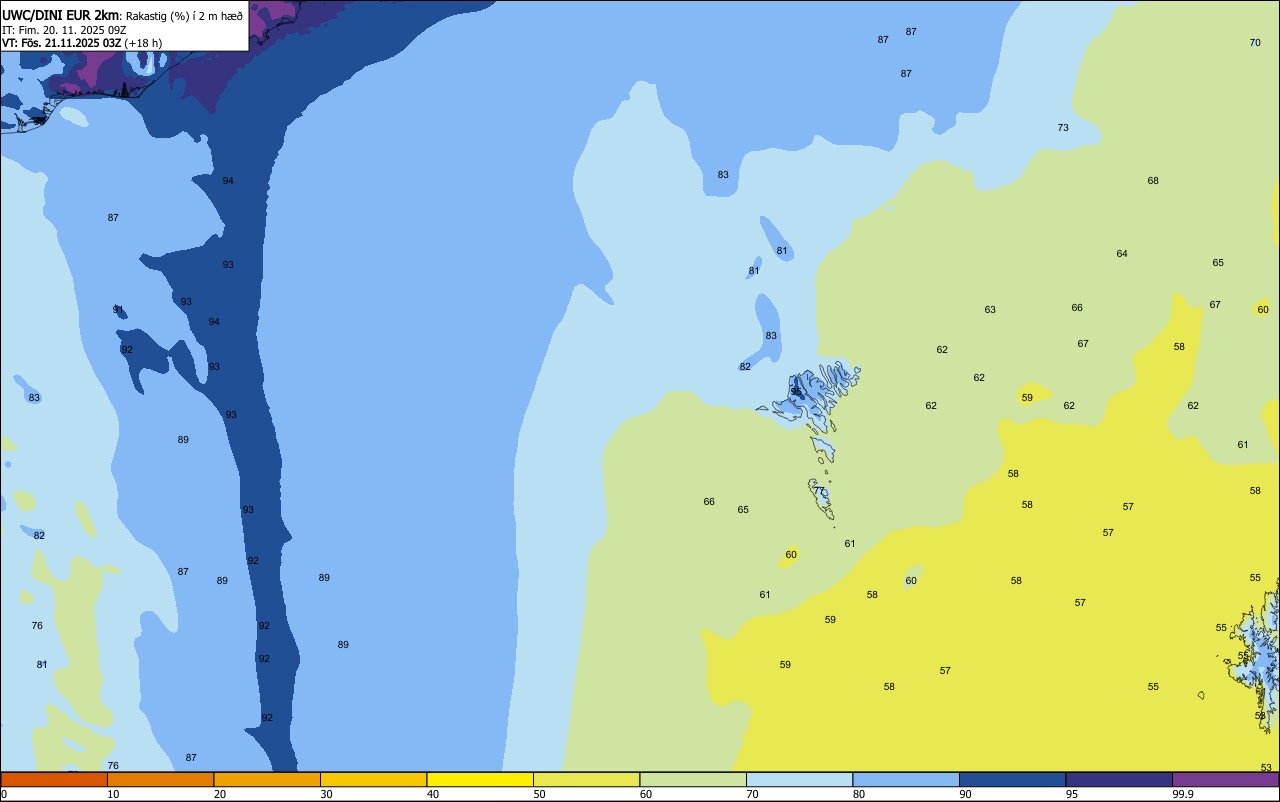Pick the orange 10–20 legend swatch
The height and width of the screenshot is (802, 1280).
point(160,779)
